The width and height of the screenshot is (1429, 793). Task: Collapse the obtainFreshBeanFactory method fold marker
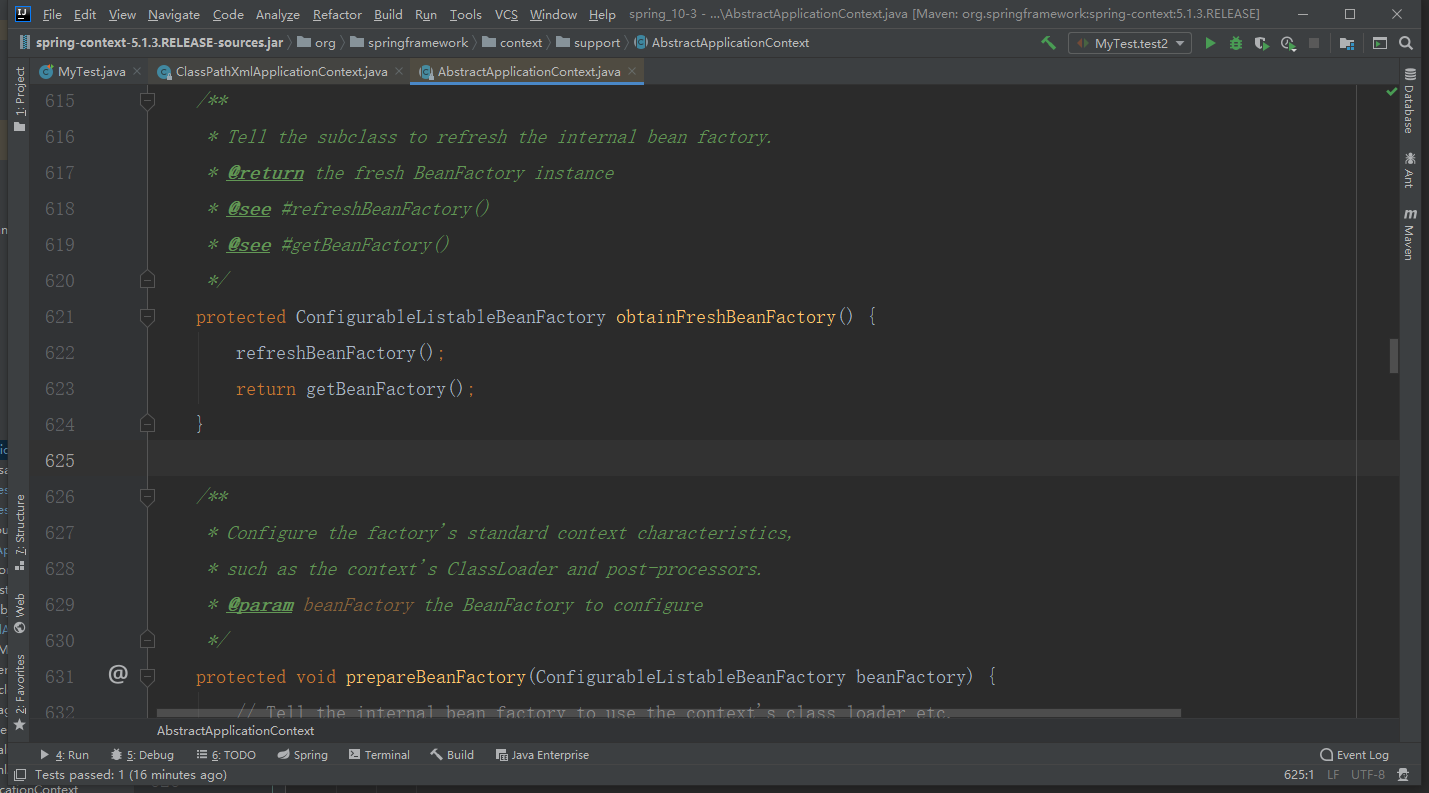point(148,317)
